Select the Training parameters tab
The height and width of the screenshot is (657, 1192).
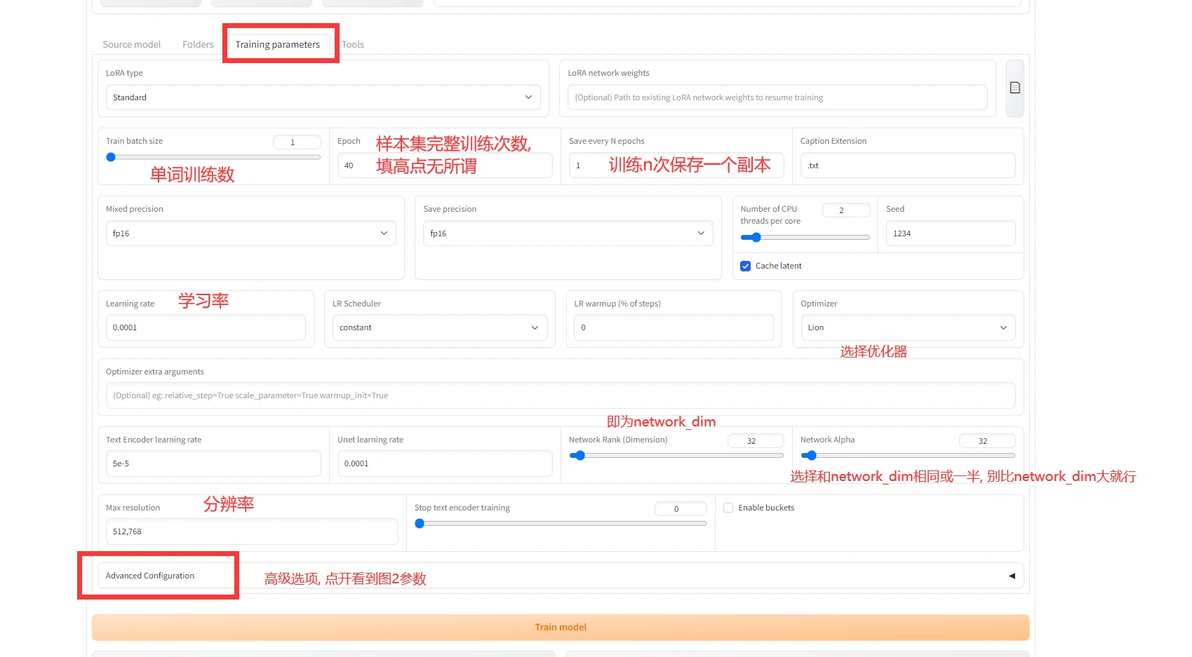[x=277, y=44]
